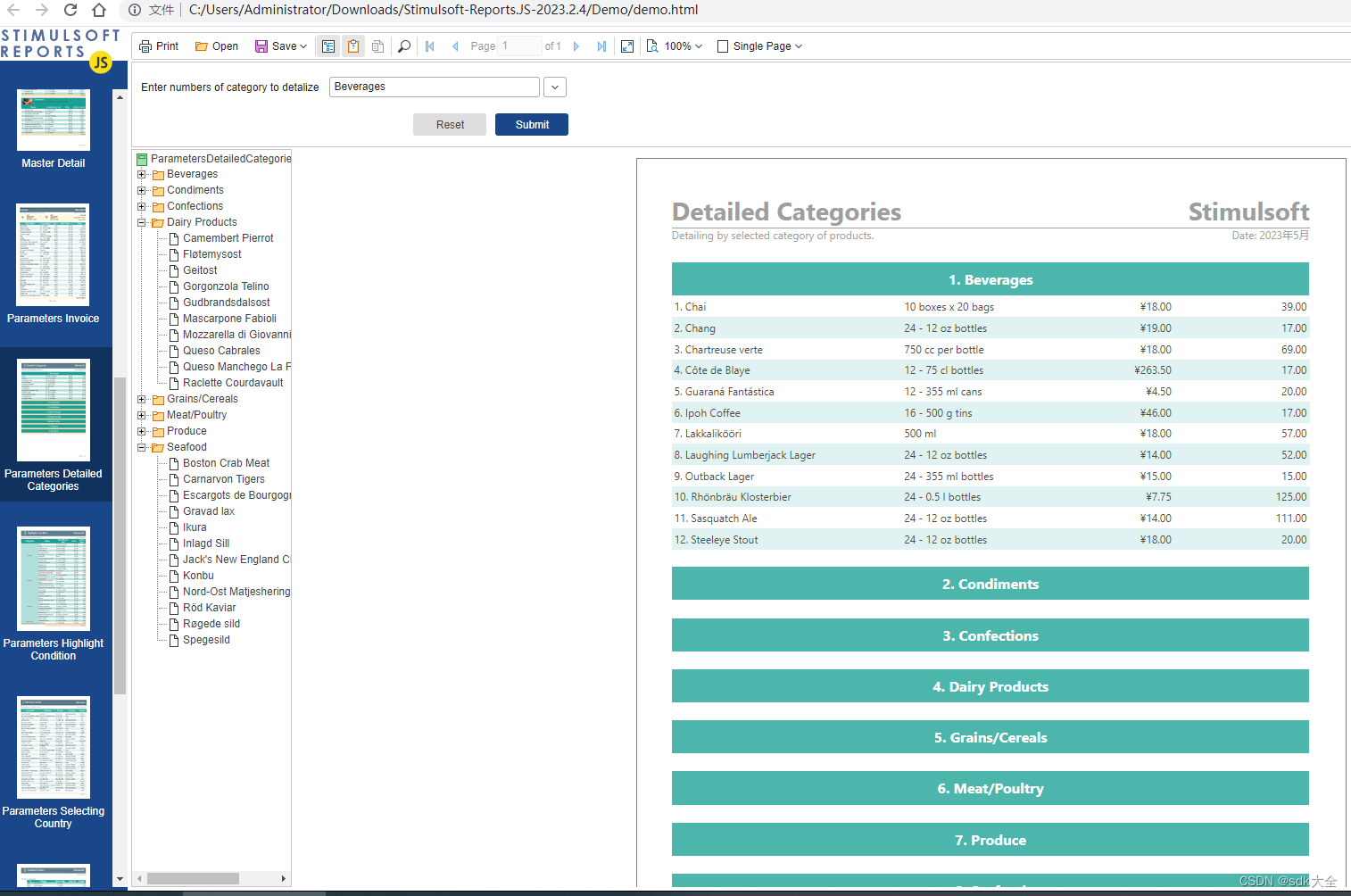1351x896 pixels.
Task: Click the Reset button
Action: 449,124
